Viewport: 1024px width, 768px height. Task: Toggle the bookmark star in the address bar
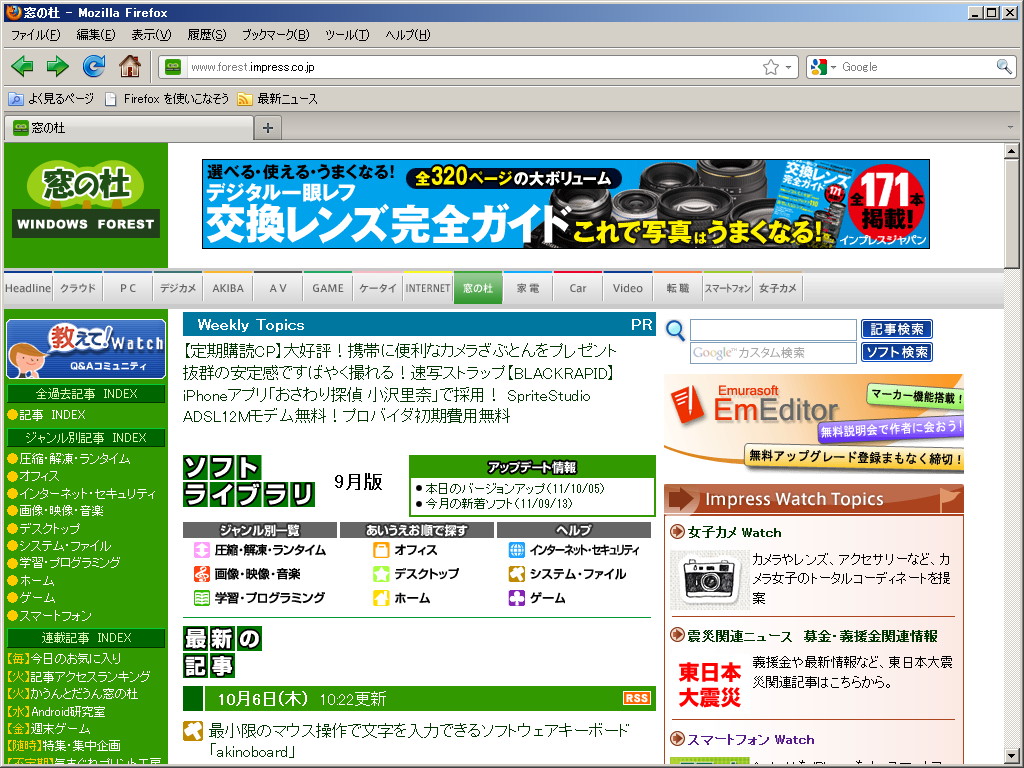771,66
